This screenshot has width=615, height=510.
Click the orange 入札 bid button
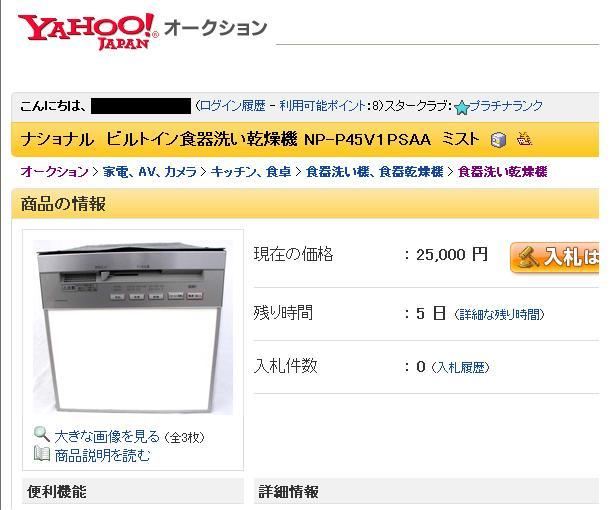tap(555, 257)
